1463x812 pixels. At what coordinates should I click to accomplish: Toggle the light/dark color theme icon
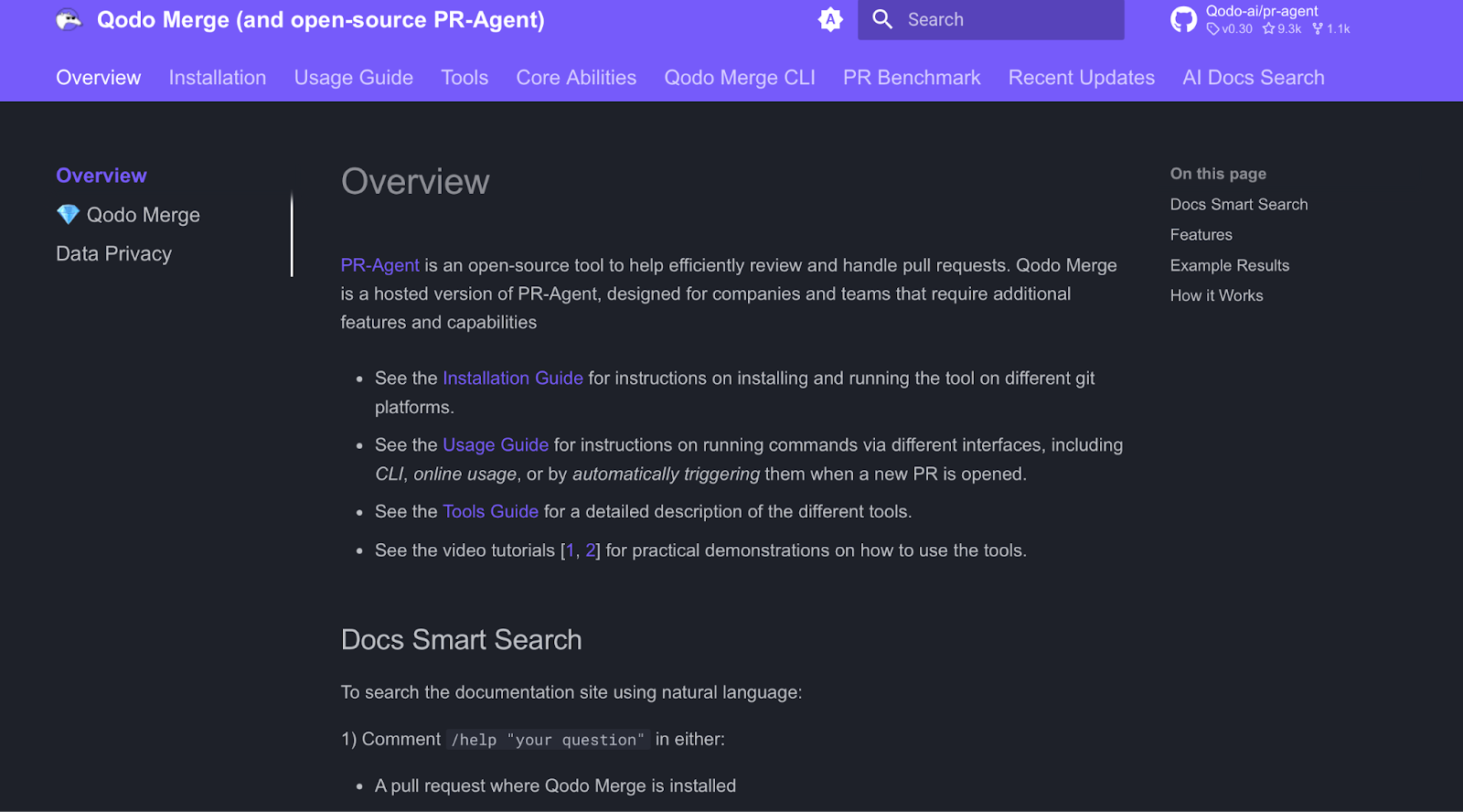point(830,19)
